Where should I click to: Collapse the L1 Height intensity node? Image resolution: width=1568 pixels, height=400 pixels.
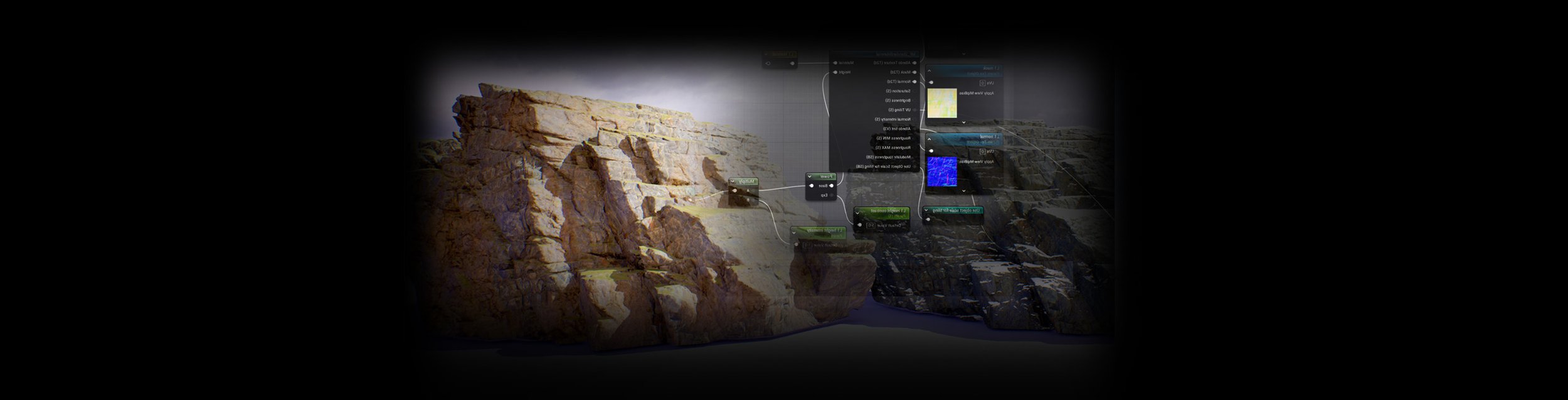pos(794,233)
